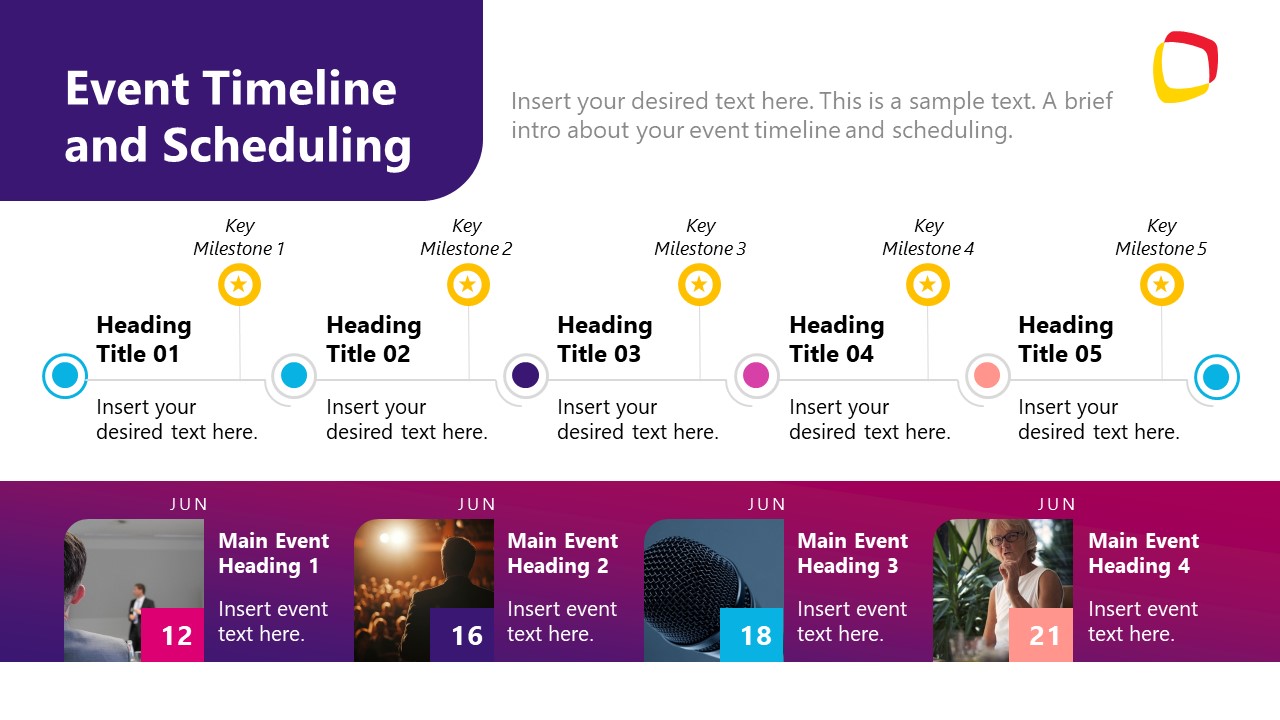
Task: Select the salmon pink timeline dot
Action: pos(987,375)
